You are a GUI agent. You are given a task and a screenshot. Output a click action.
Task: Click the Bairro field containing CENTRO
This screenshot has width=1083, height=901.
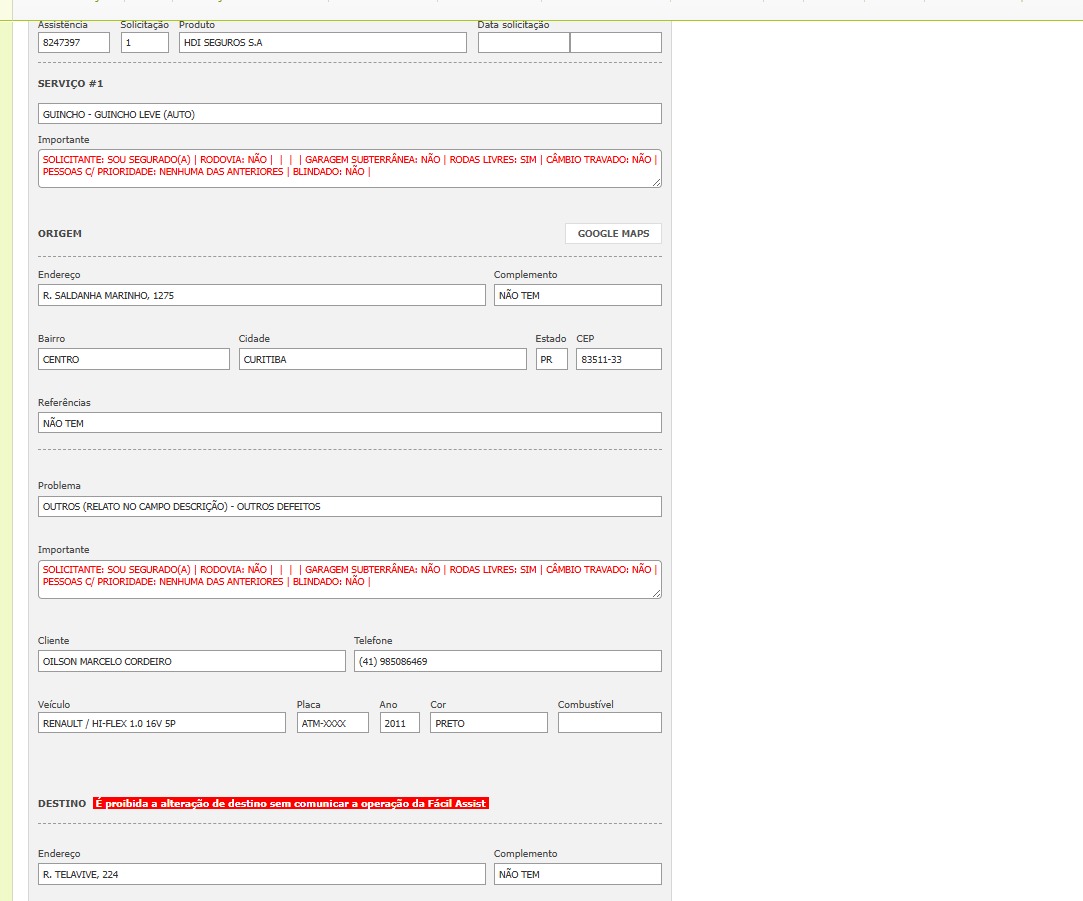[x=134, y=360]
